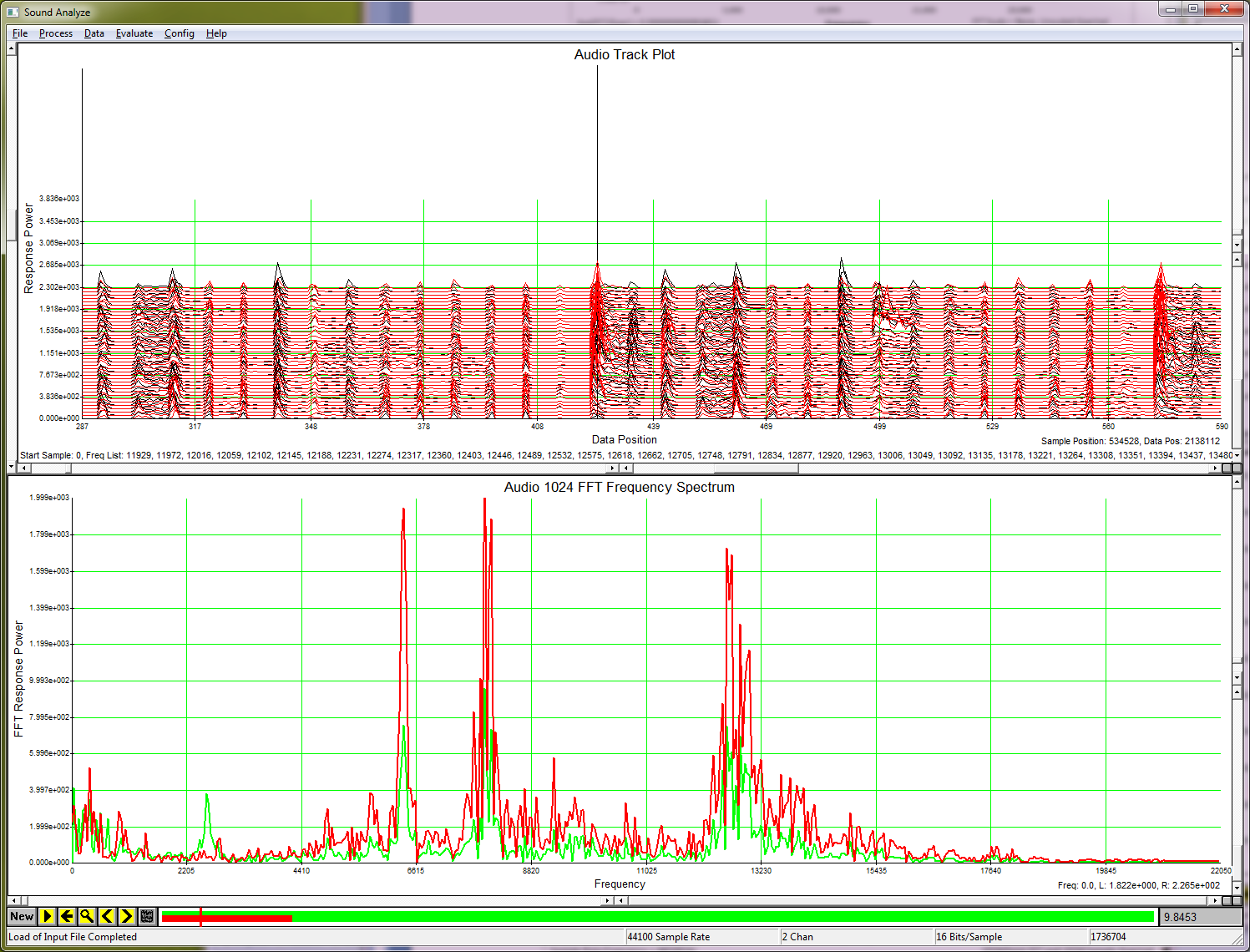Open the Help menu
Image resolution: width=1250 pixels, height=952 pixels.
216,33
